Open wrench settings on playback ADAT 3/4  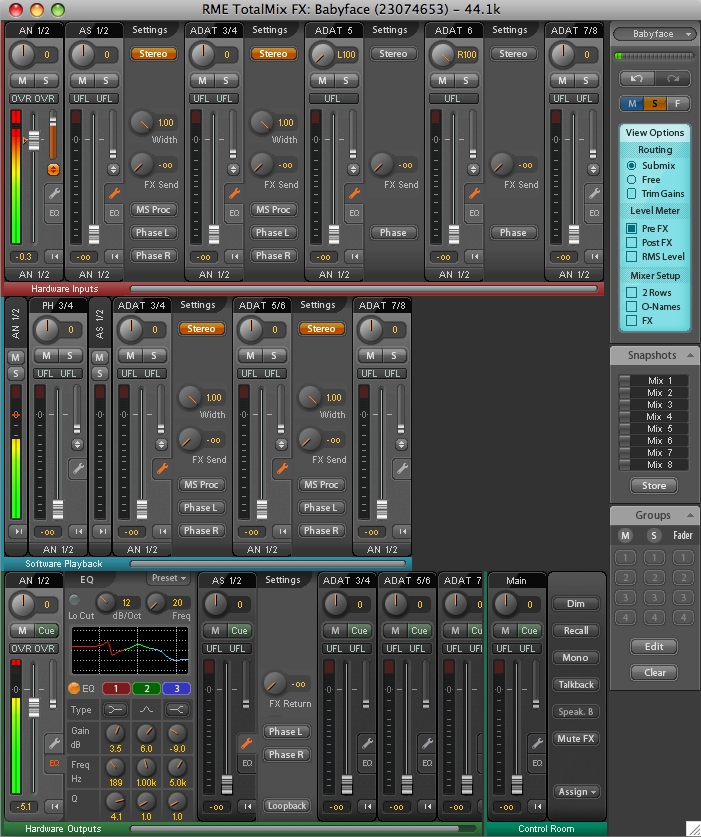click(162, 468)
